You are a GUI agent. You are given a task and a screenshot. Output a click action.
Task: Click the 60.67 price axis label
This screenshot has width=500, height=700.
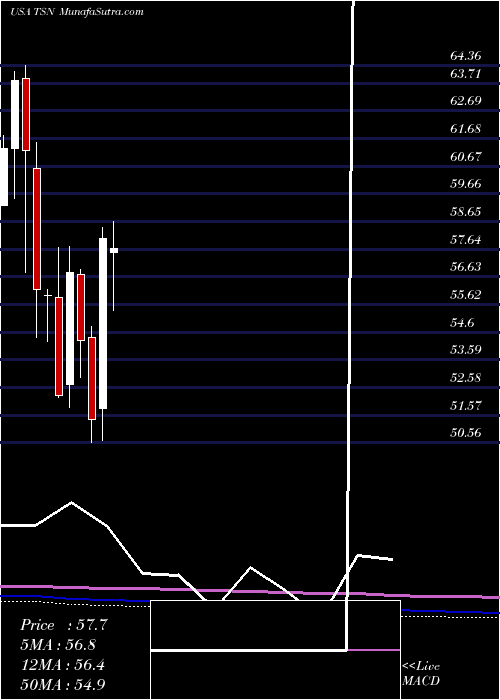pyautogui.click(x=466, y=157)
